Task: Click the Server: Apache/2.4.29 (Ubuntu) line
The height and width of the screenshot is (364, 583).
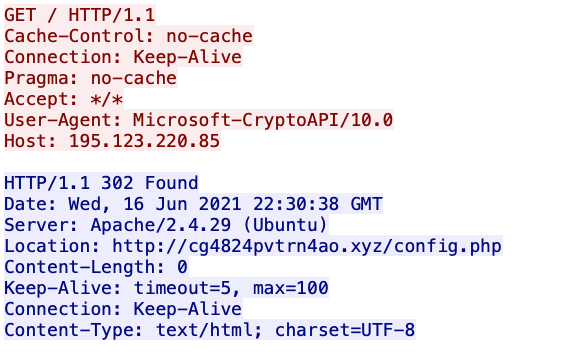Action: (166, 225)
